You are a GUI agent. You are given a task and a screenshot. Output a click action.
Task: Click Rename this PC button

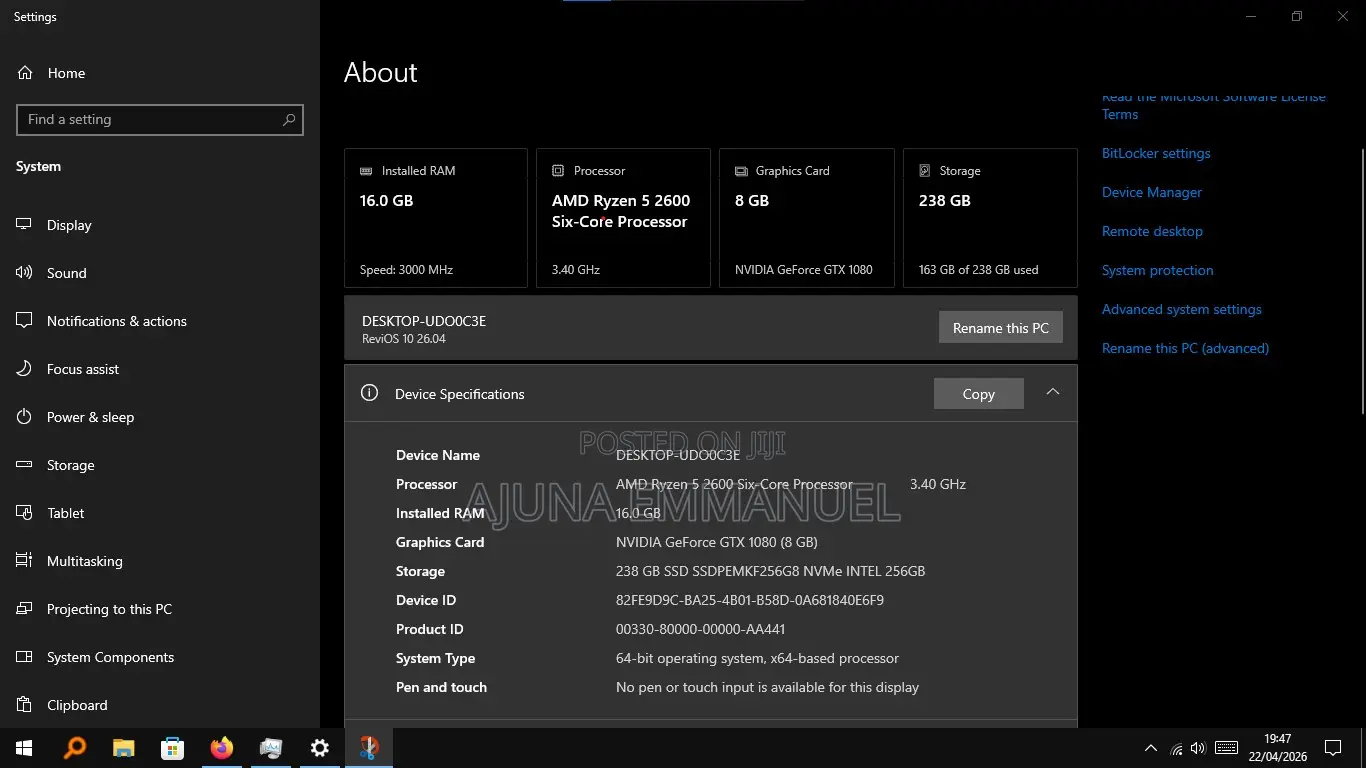1001,328
